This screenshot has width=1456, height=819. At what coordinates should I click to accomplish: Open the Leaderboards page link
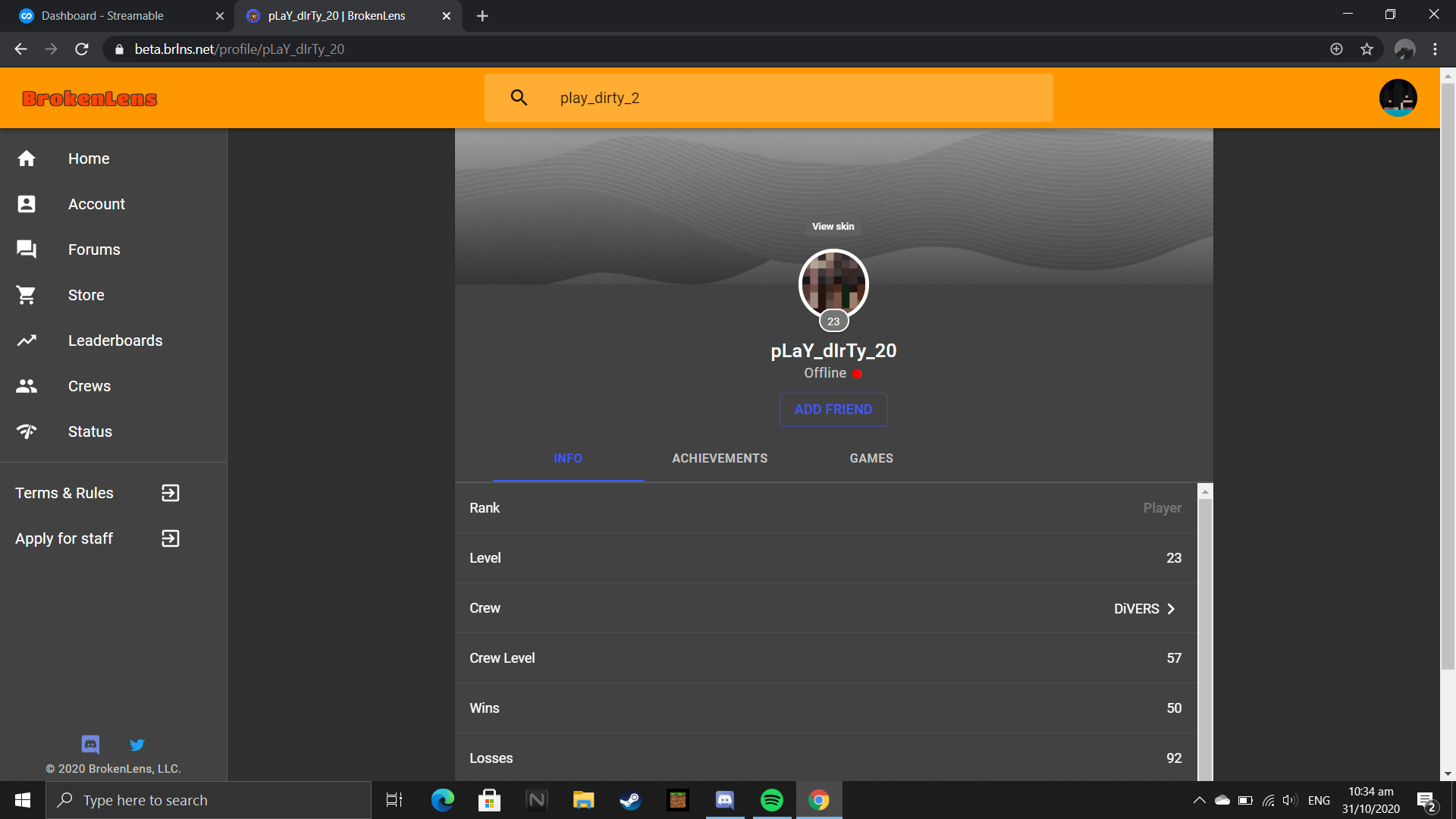click(x=115, y=340)
